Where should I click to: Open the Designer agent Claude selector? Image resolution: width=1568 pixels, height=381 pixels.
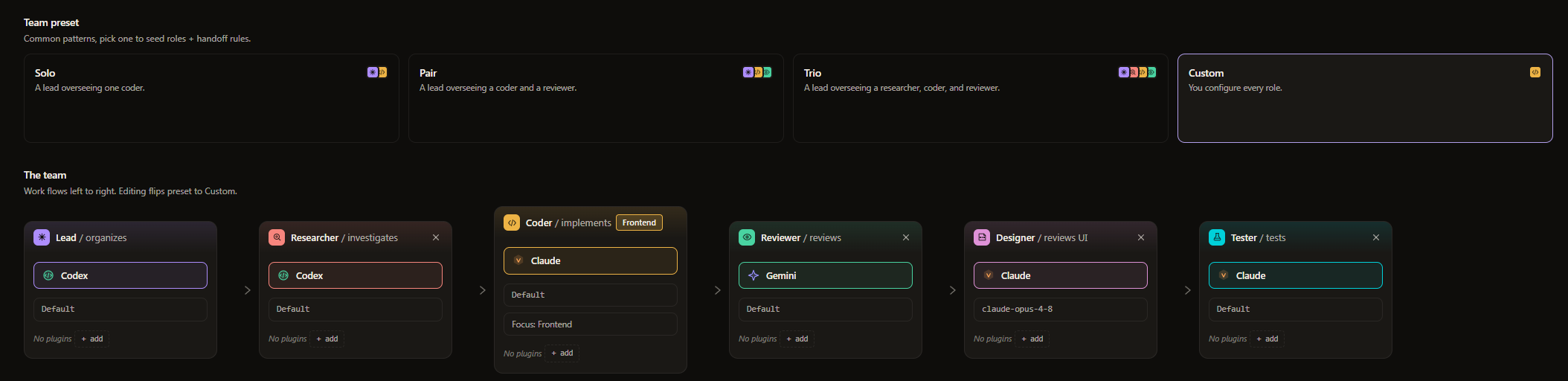coord(1061,275)
